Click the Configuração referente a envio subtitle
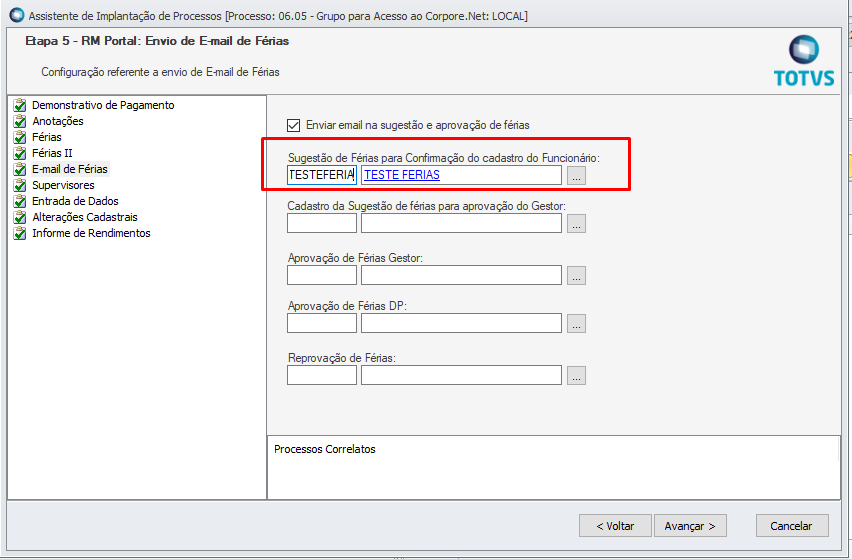Image resolution: width=852 pixels, height=559 pixels. tap(160, 72)
